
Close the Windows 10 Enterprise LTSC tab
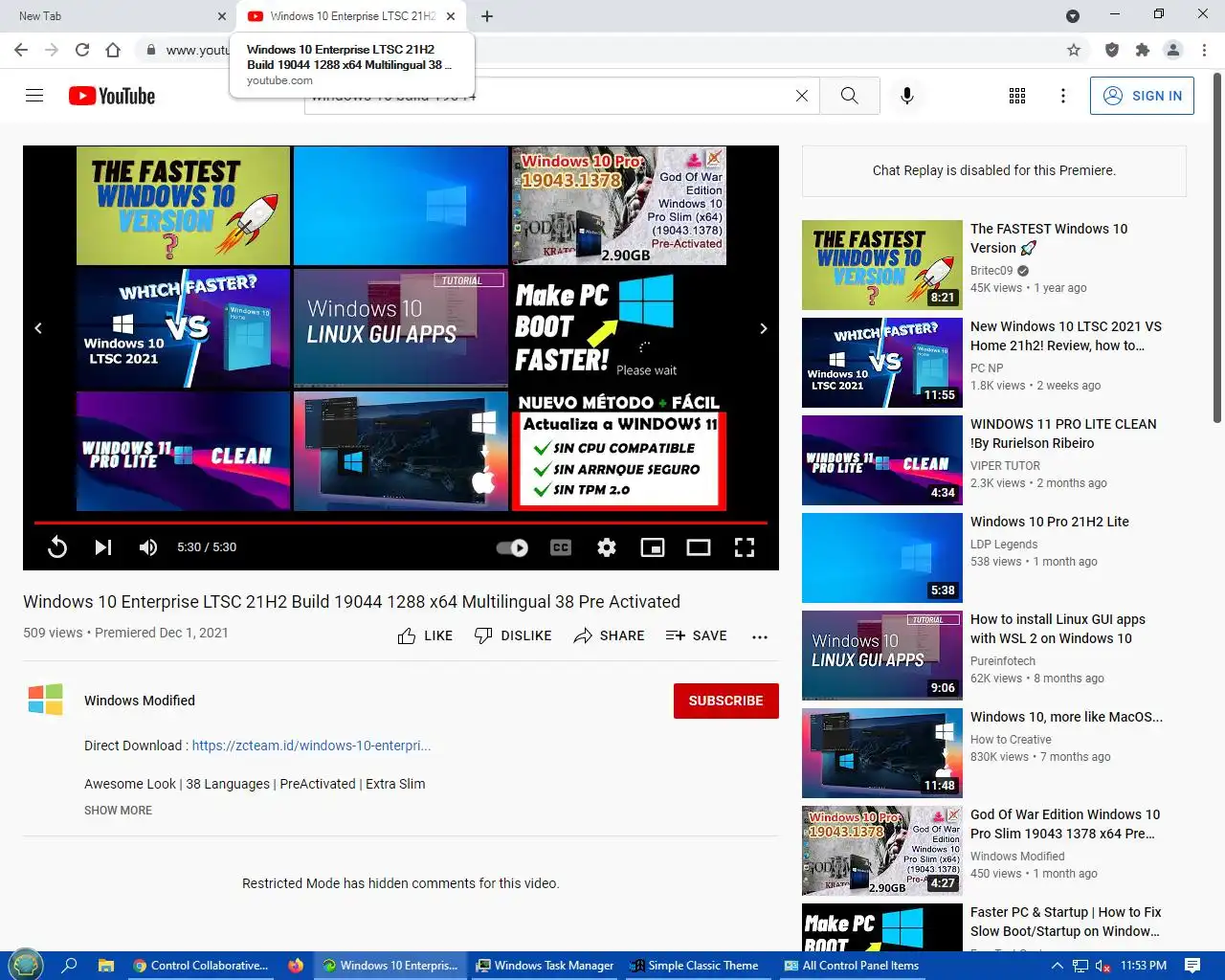[451, 16]
